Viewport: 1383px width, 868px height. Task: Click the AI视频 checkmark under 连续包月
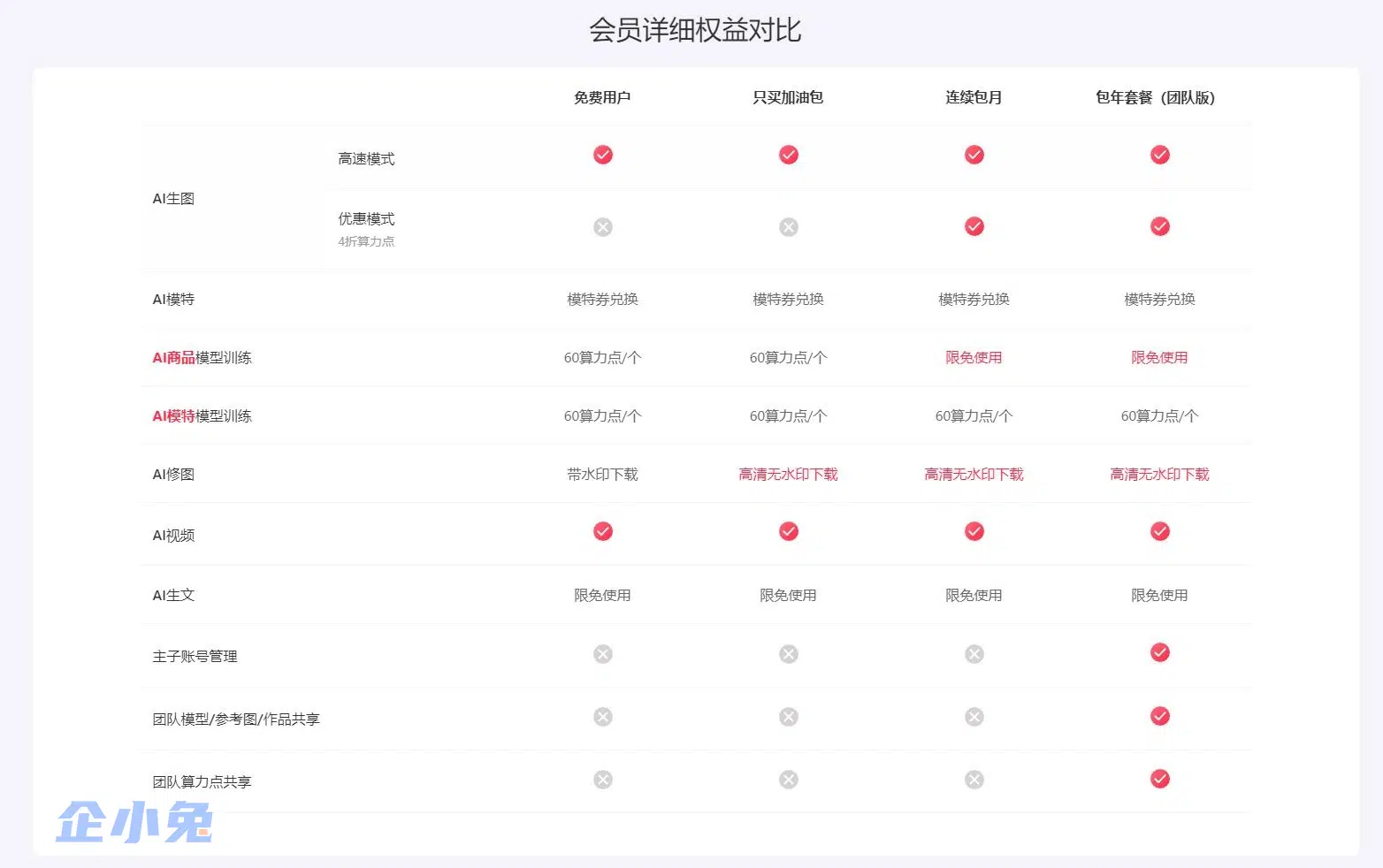click(x=974, y=531)
